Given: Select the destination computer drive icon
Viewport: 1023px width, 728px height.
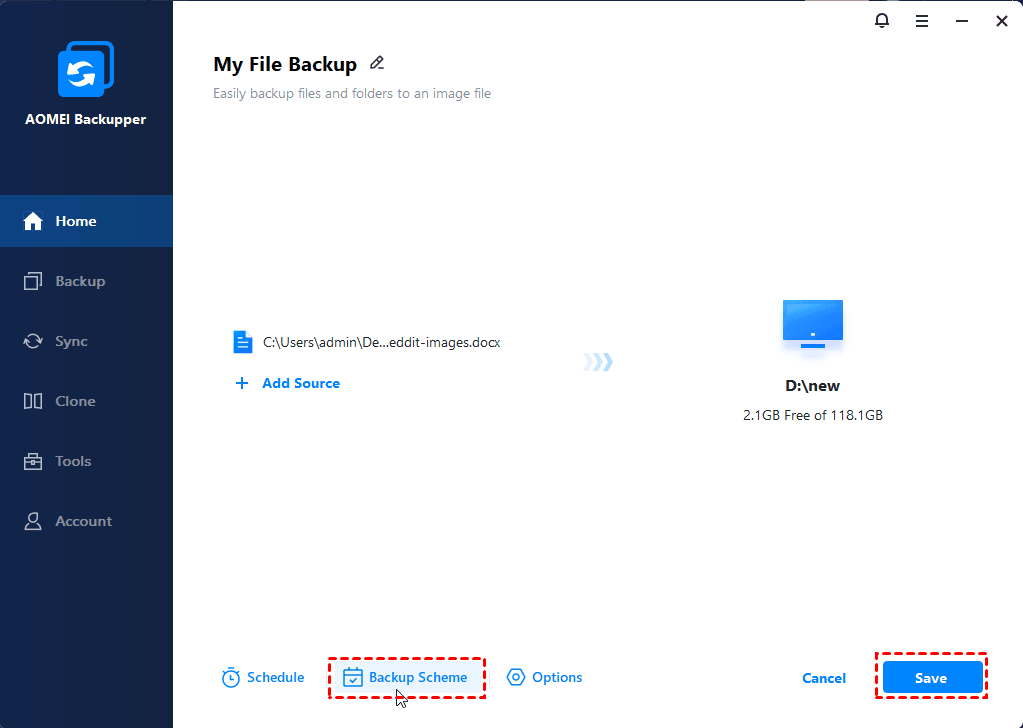Looking at the screenshot, I should coord(812,324).
